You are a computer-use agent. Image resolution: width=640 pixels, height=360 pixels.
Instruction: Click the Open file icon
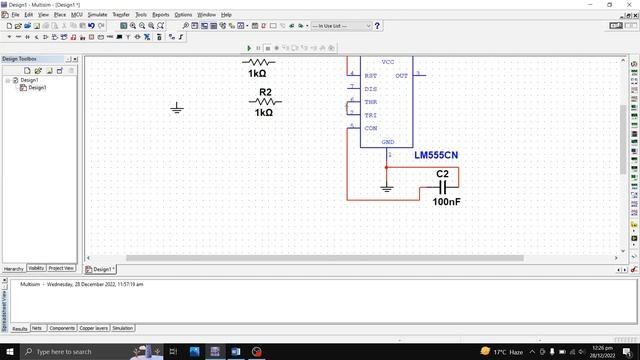18,26
